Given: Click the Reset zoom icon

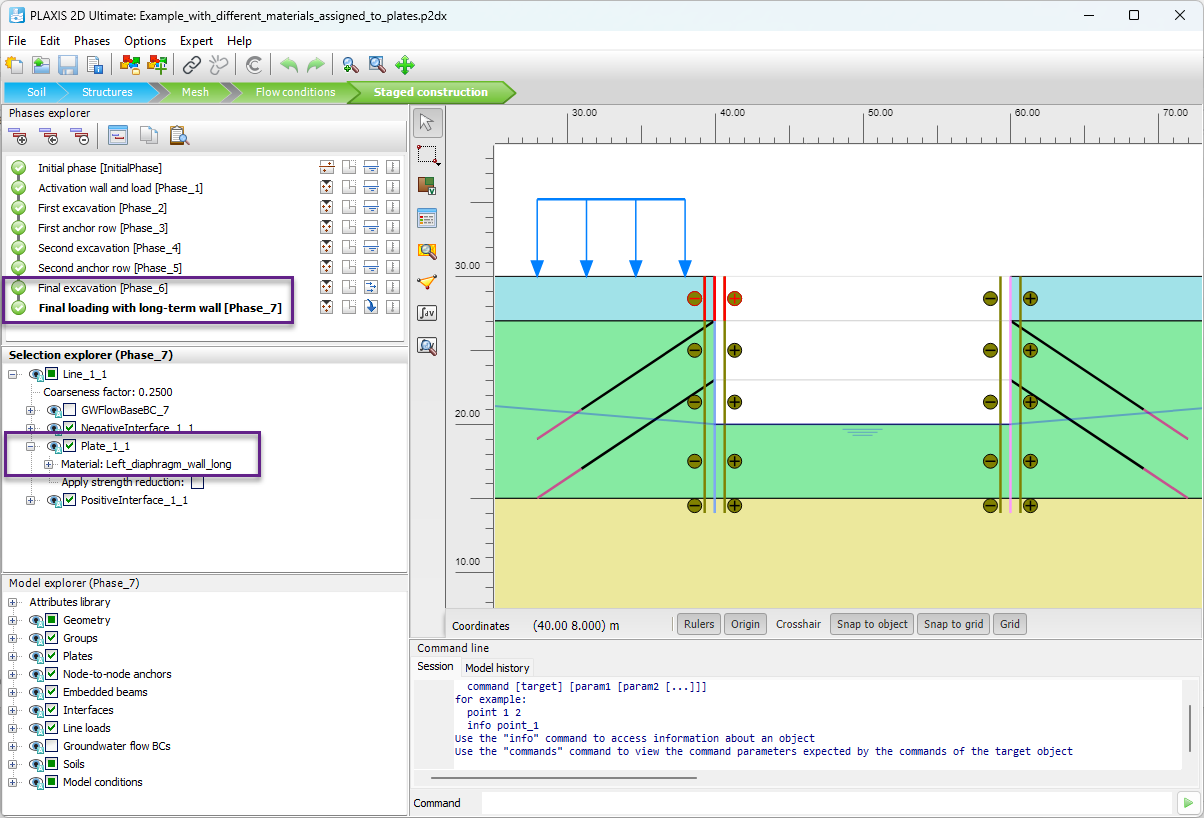Looking at the screenshot, I should tap(377, 65).
